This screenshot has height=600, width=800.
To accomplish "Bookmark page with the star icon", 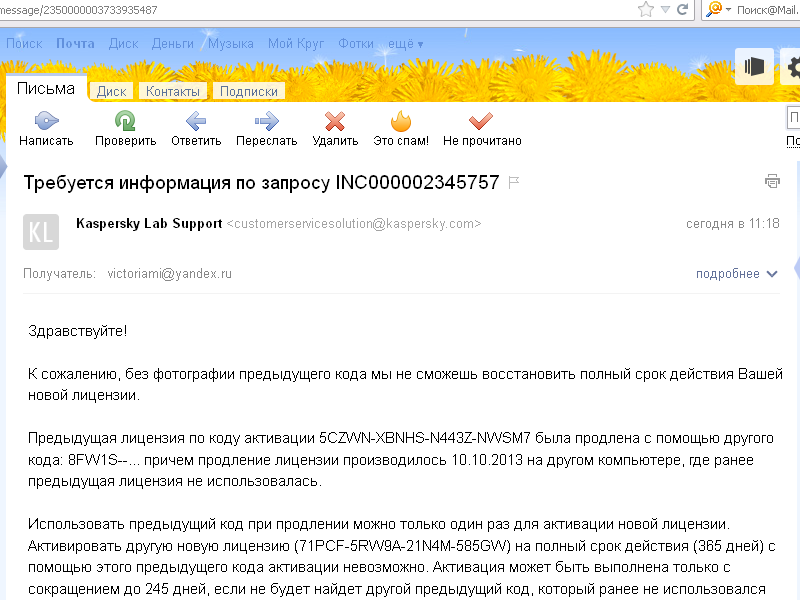I will tap(645, 9).
